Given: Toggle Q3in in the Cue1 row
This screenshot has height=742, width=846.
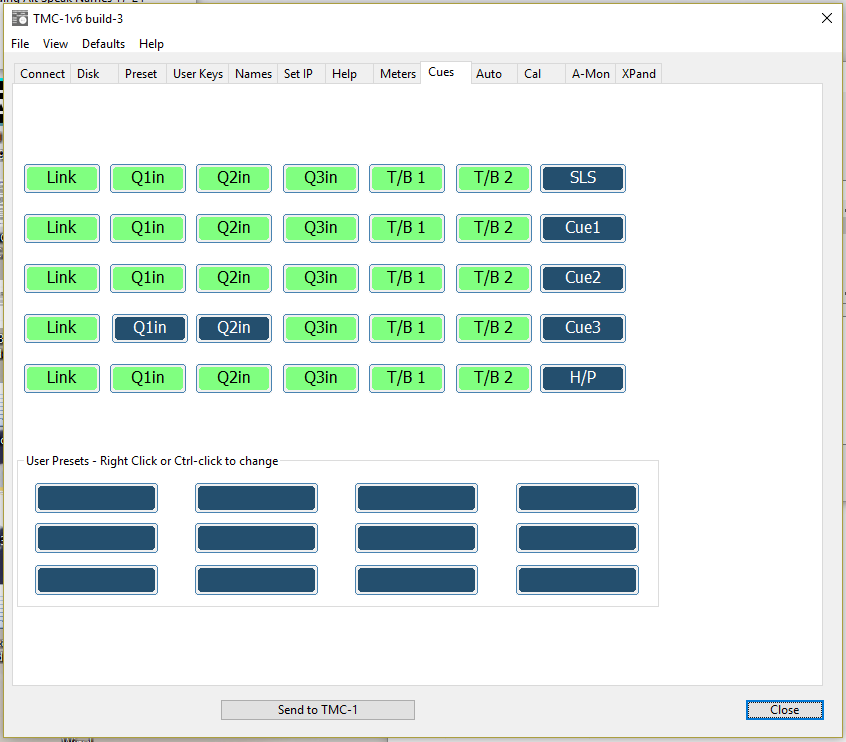Looking at the screenshot, I should [320, 228].
